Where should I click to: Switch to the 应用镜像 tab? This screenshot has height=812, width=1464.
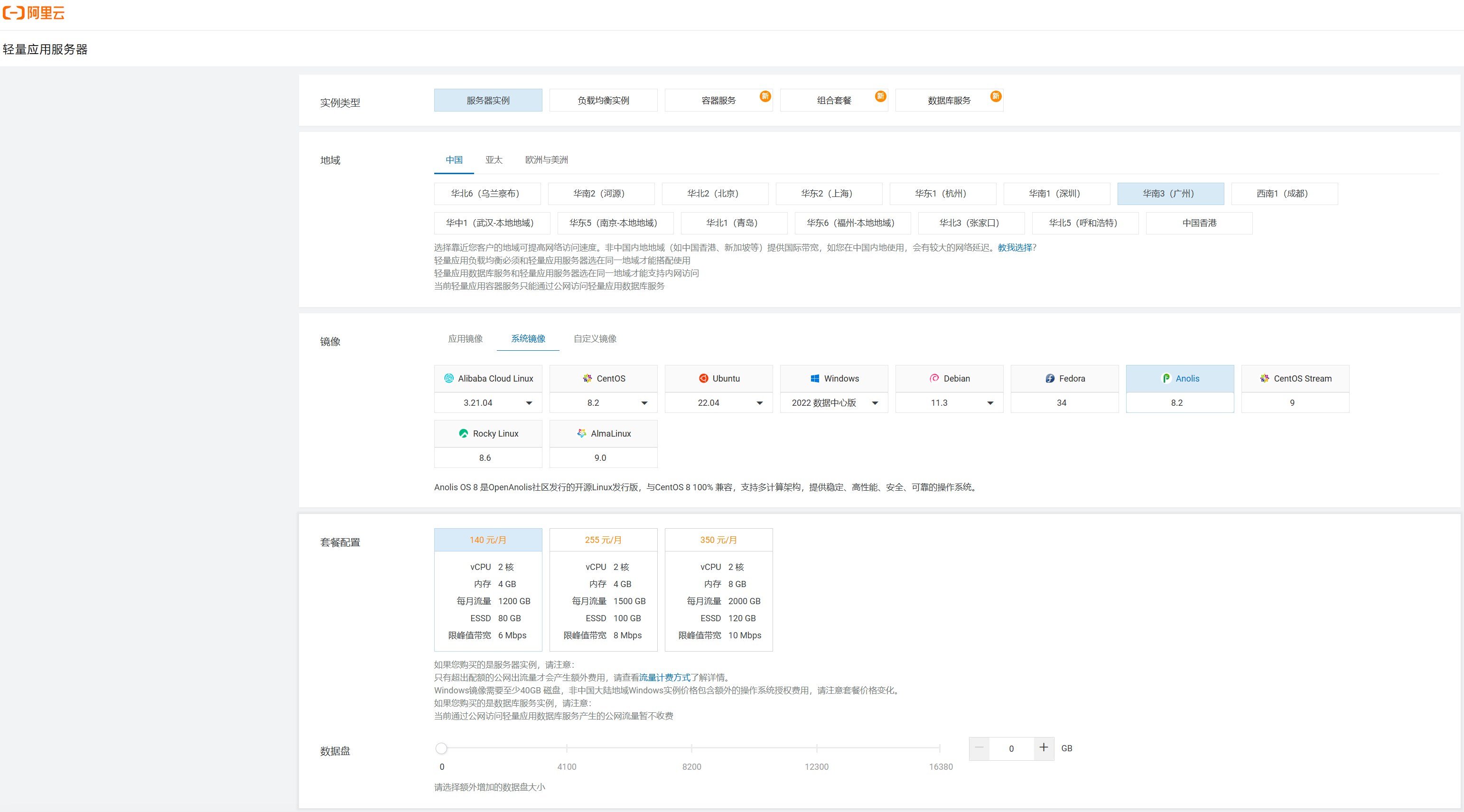click(x=465, y=339)
